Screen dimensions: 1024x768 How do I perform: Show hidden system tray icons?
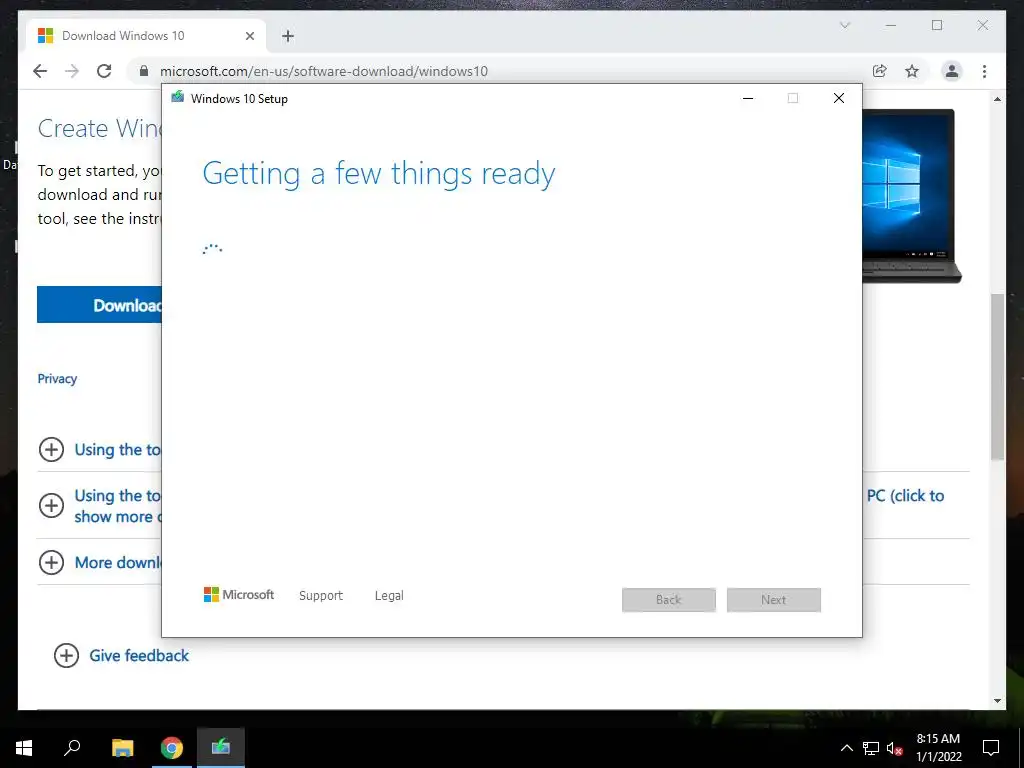tap(846, 748)
